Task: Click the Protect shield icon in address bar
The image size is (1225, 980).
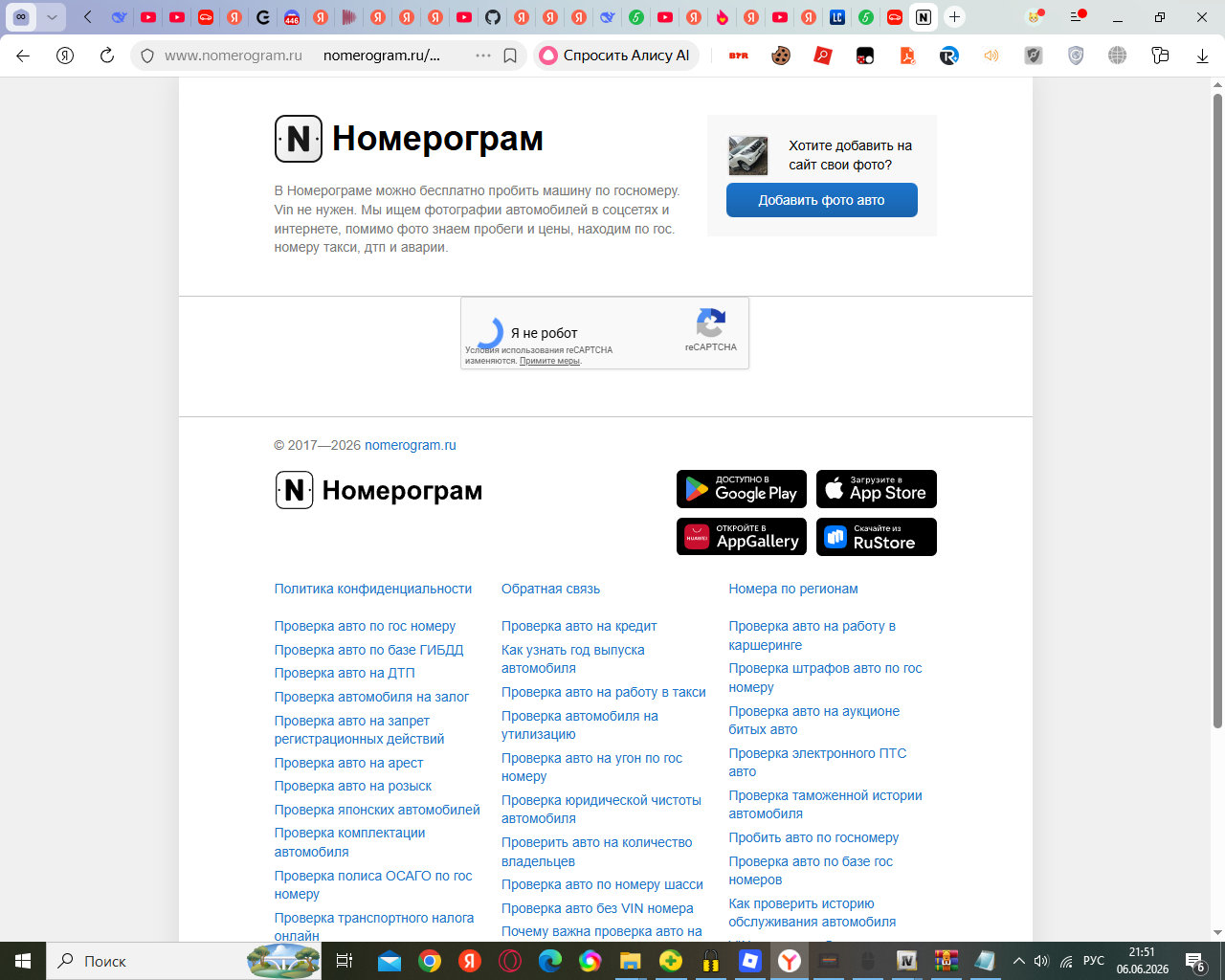Action: pyautogui.click(x=147, y=56)
